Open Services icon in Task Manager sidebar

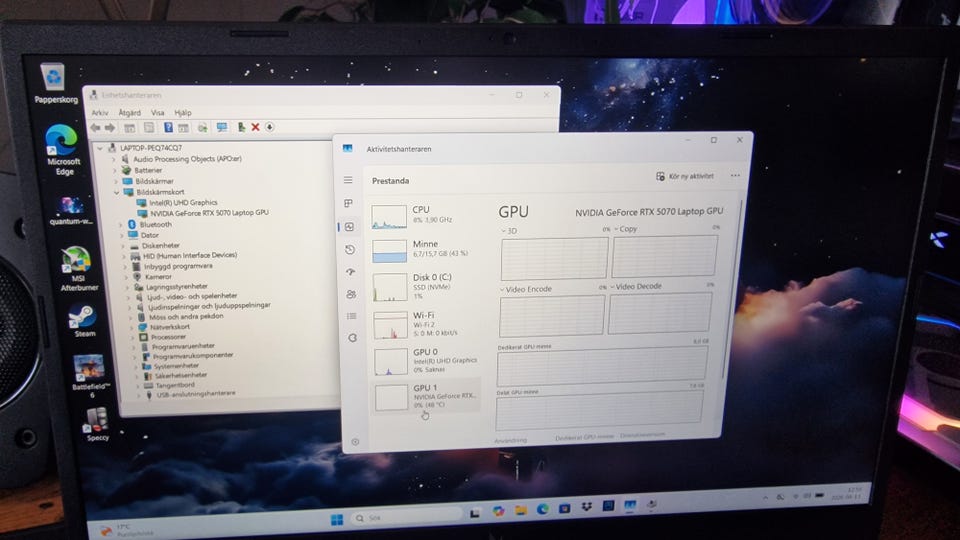[353, 337]
